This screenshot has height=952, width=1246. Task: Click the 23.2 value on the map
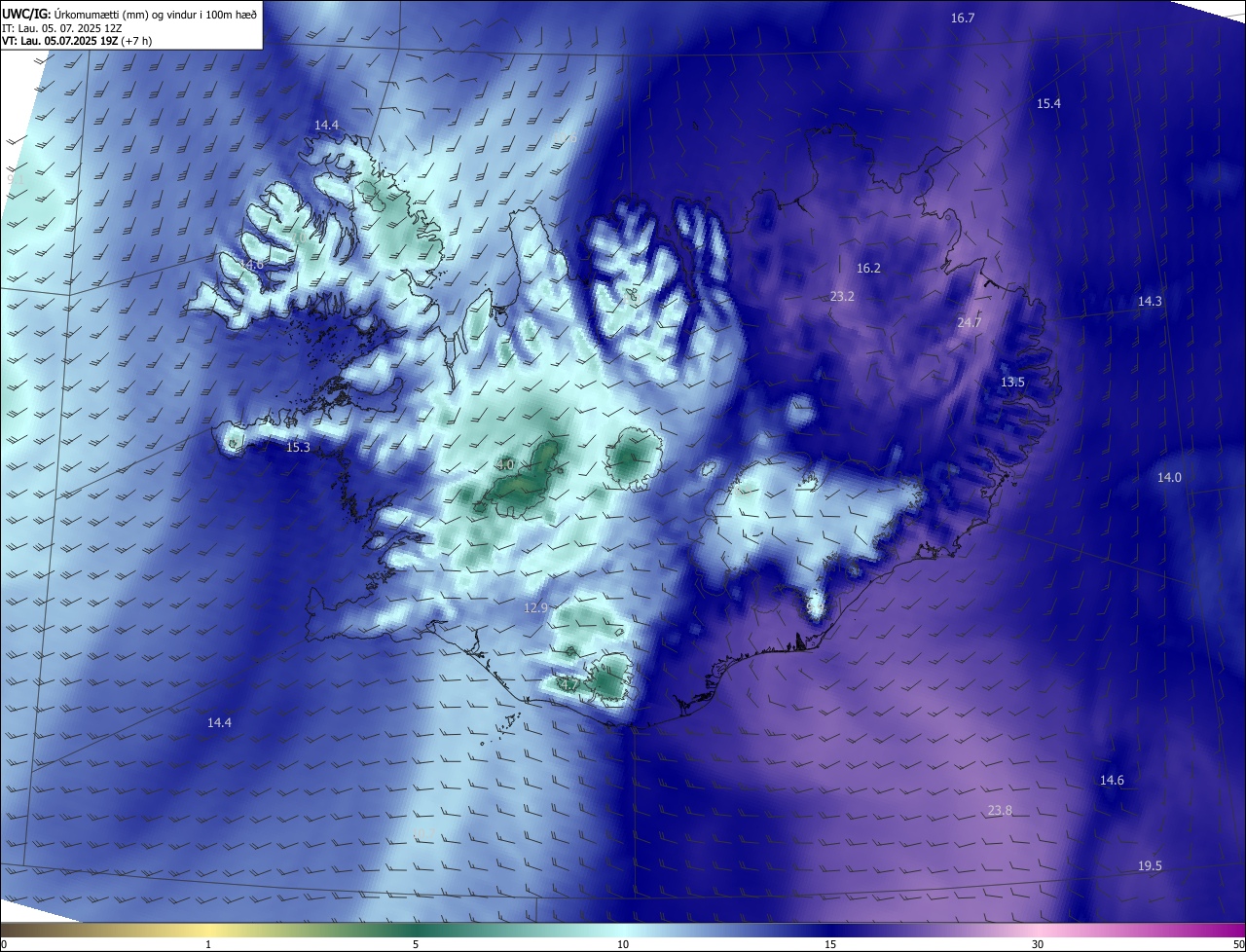842,296
